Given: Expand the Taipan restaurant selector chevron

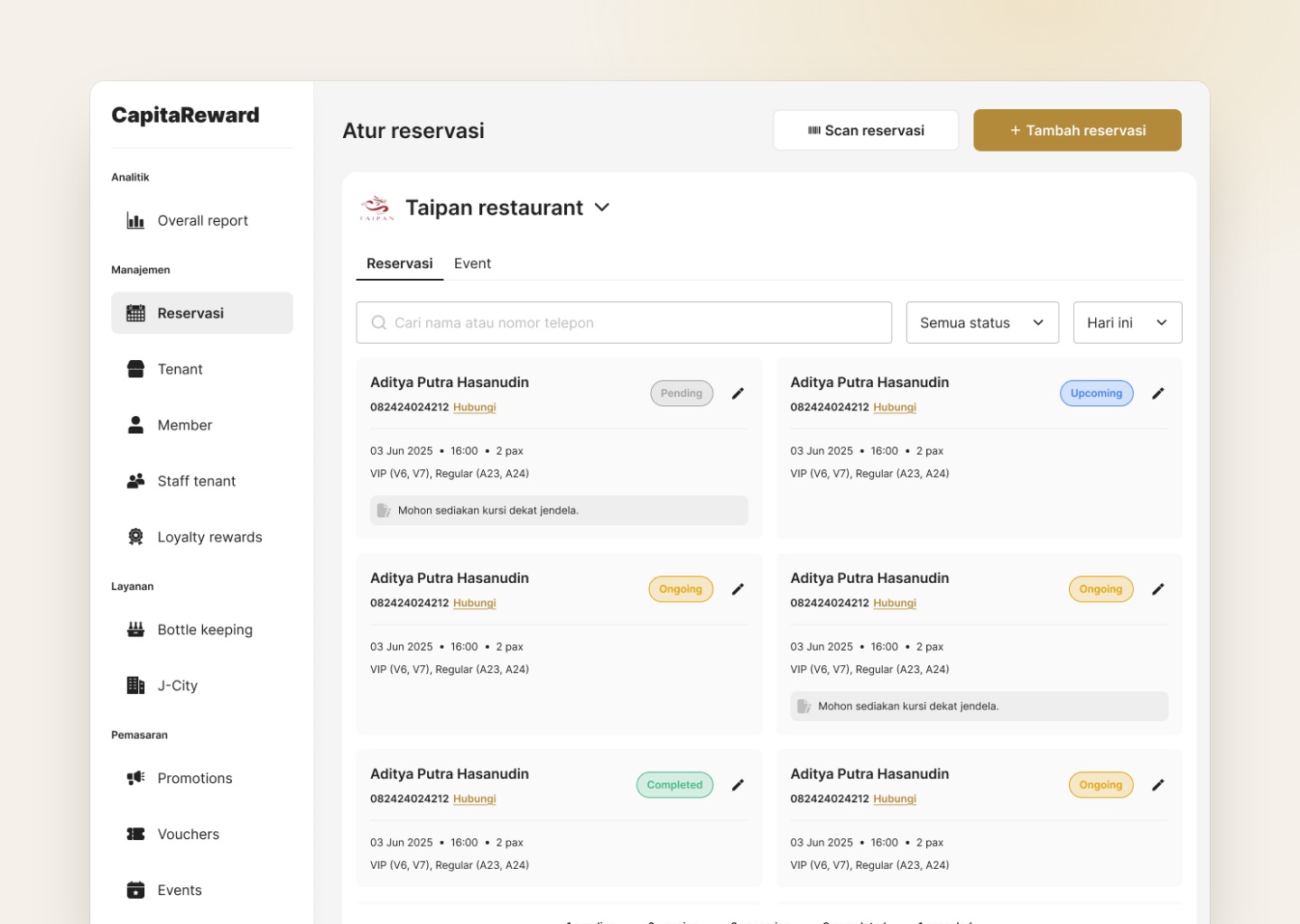Looking at the screenshot, I should pyautogui.click(x=602, y=208).
